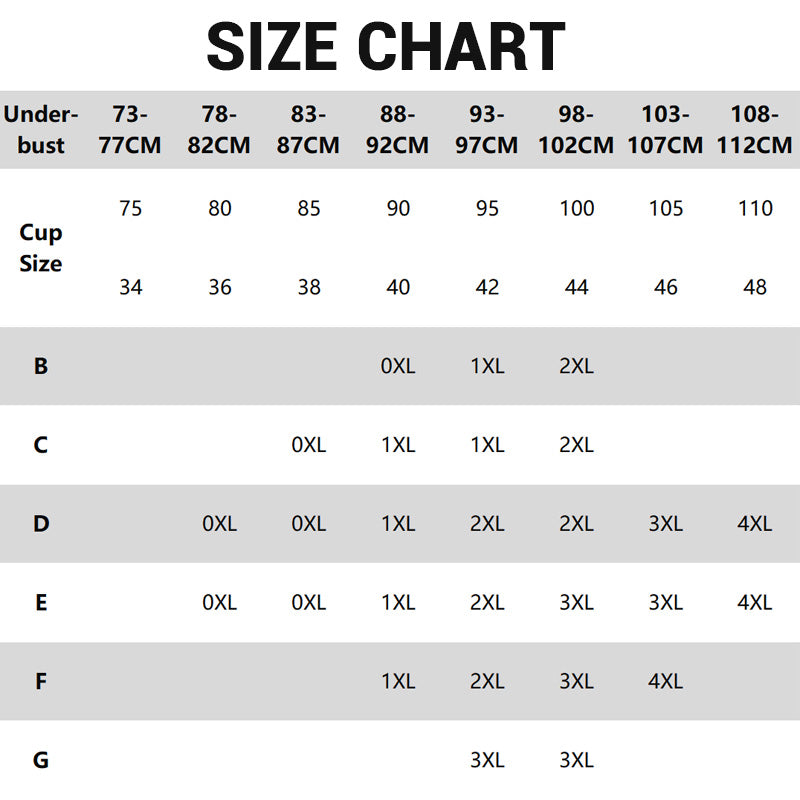Select the Under-bust header label
The image size is (800, 800).
point(41,130)
